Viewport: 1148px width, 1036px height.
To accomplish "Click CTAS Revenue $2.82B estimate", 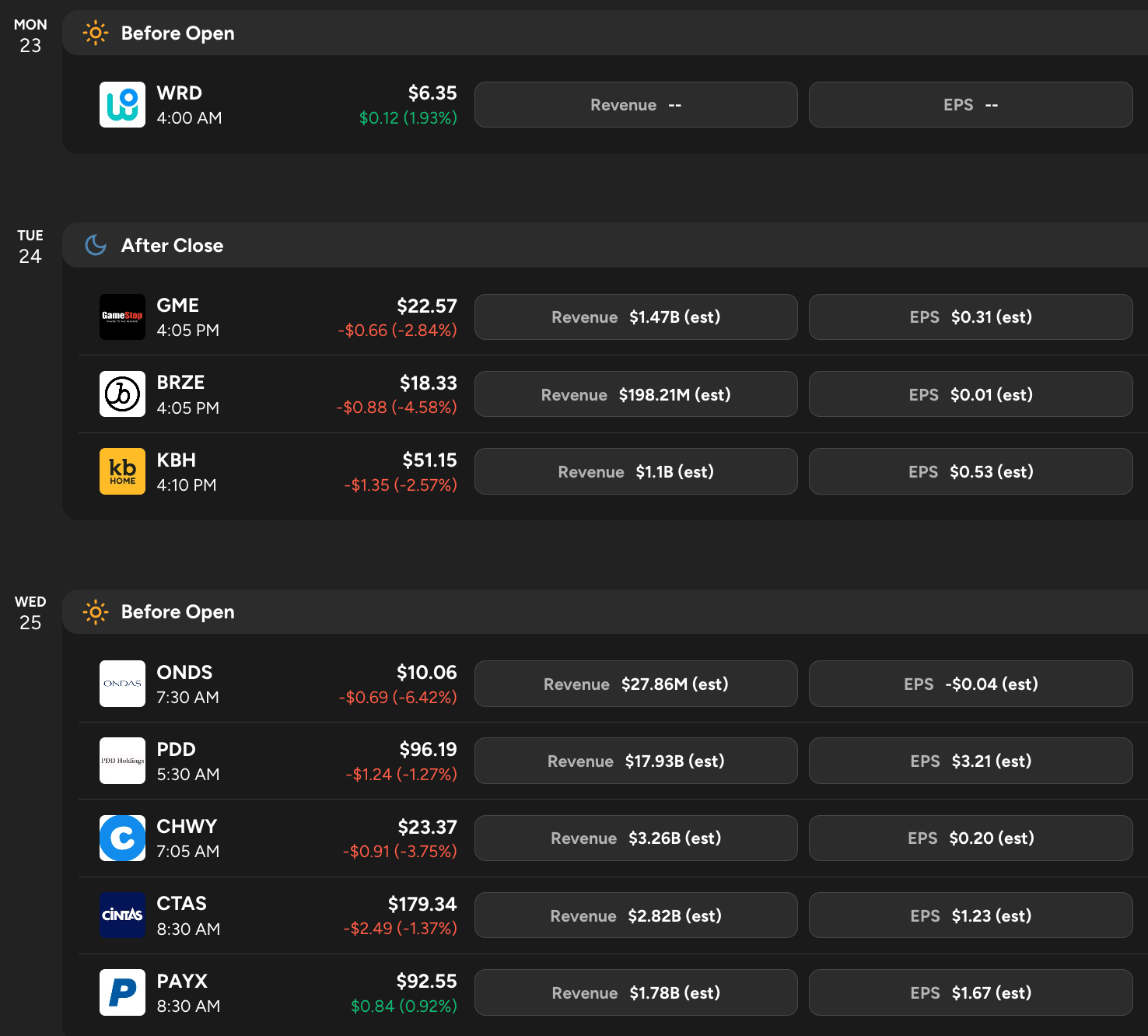I will point(636,915).
